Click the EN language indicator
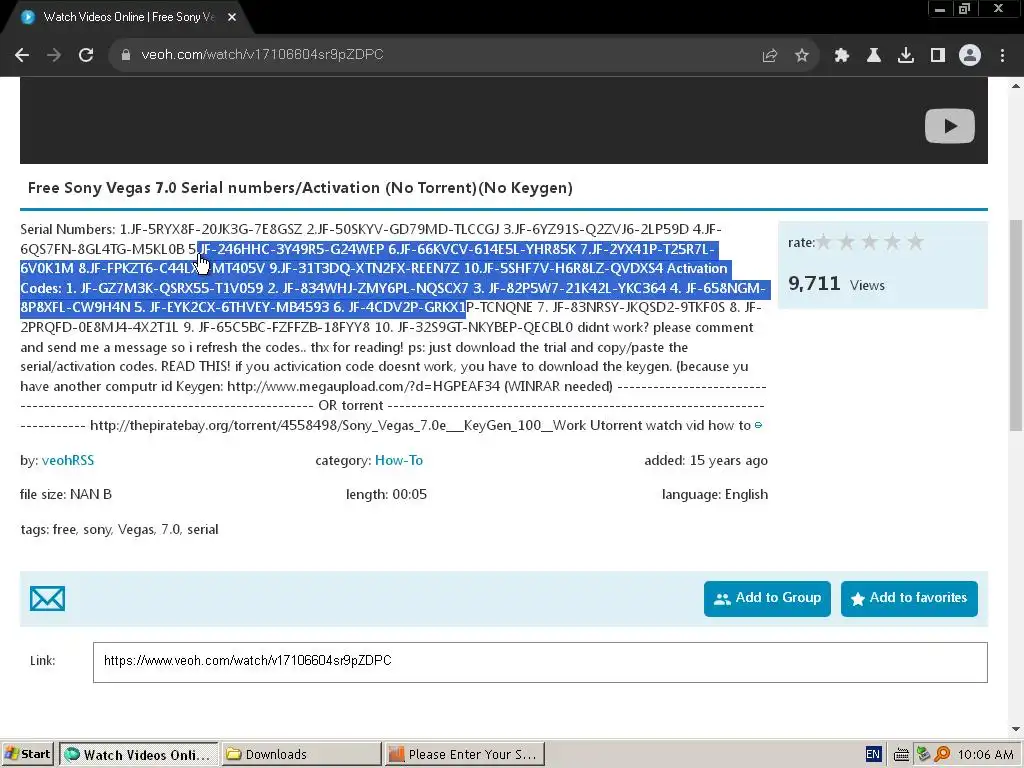This screenshot has width=1024, height=768. pos(873,754)
